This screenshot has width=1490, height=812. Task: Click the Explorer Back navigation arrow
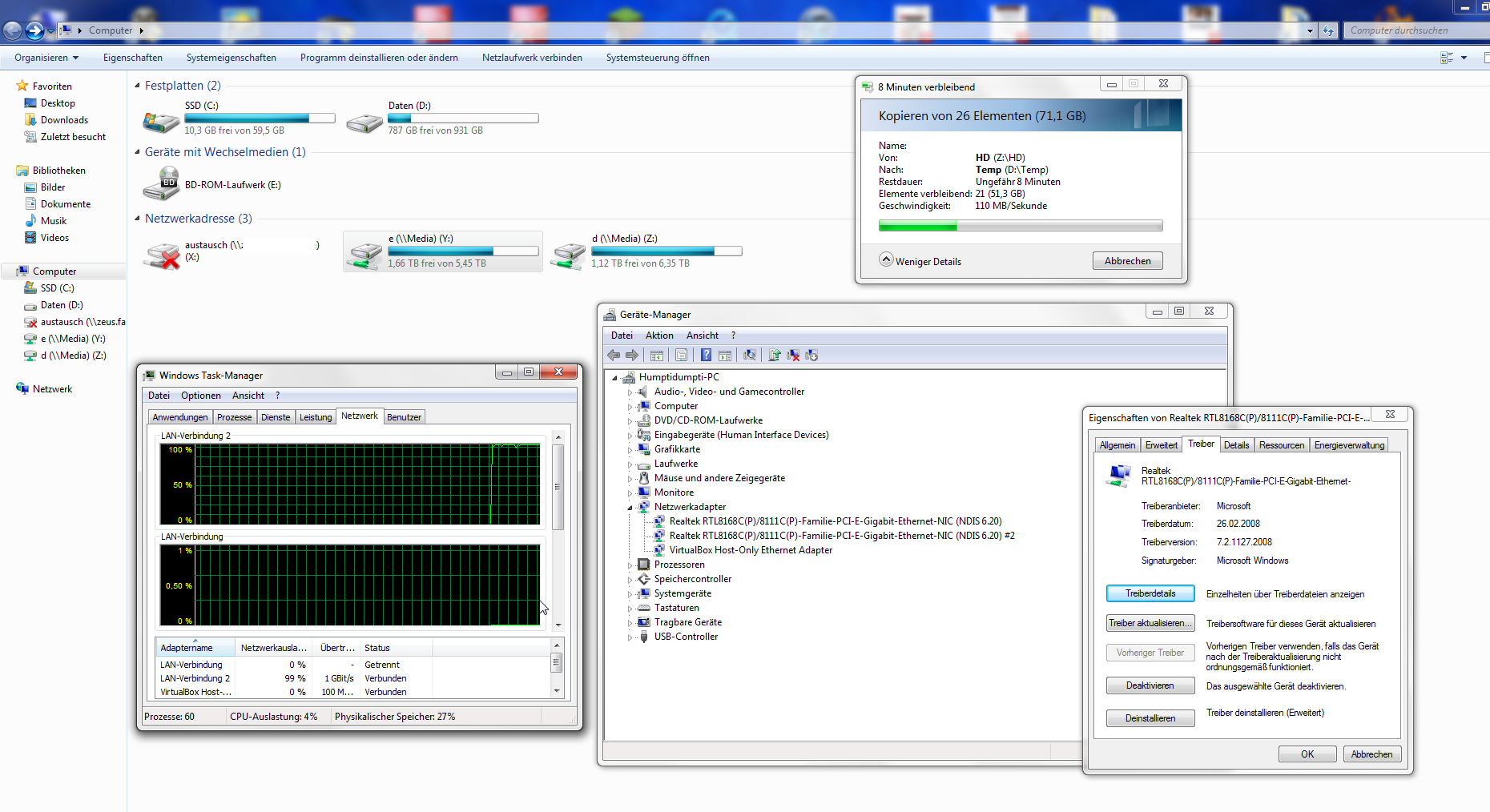[13, 30]
